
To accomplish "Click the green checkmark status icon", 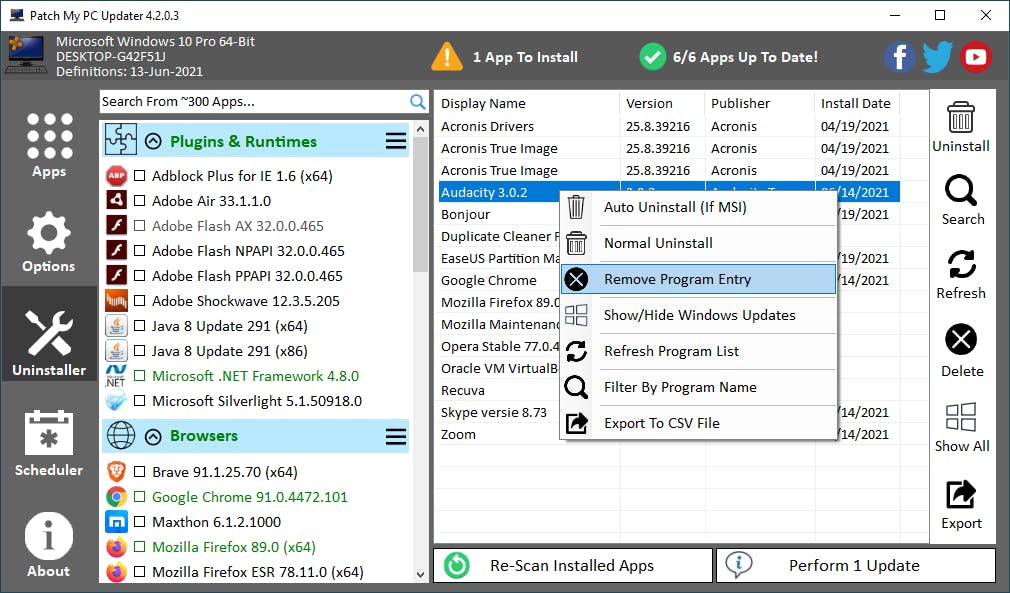I will [x=653, y=57].
